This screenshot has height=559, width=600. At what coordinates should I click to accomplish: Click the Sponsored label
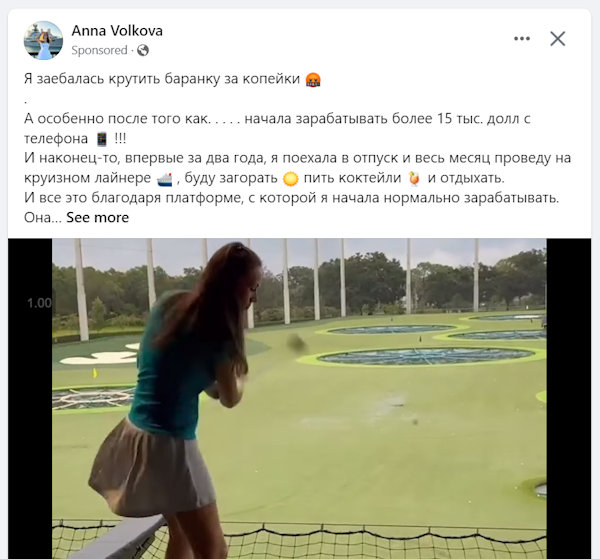[99, 50]
